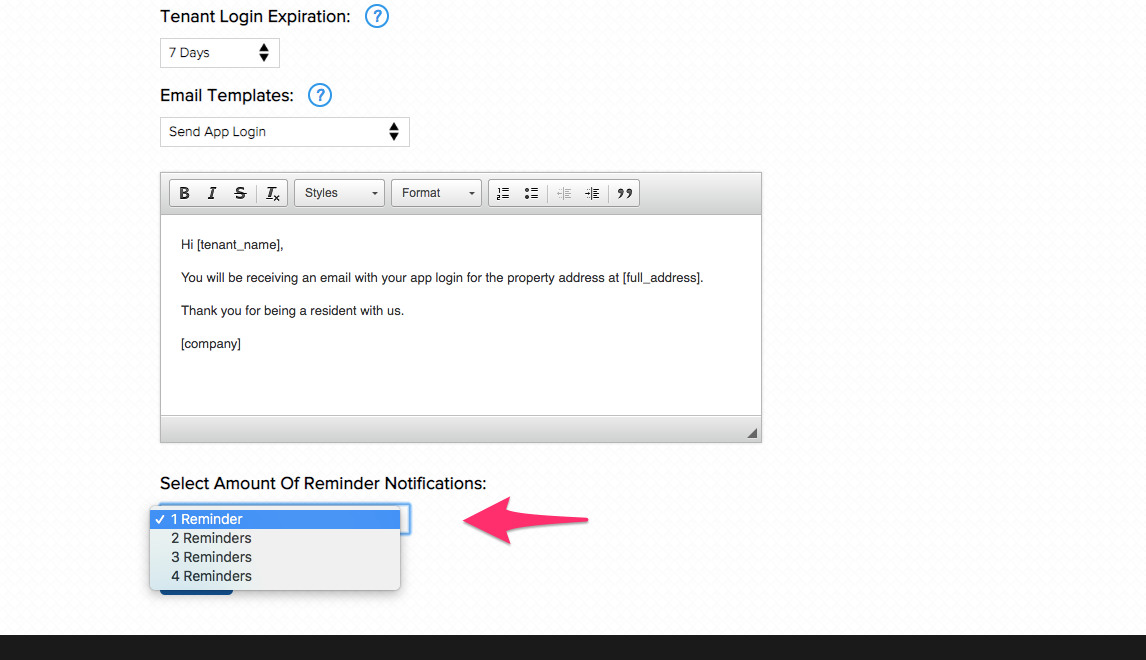
Task: Click the [full_address] placeholder line
Action: [x=441, y=278]
